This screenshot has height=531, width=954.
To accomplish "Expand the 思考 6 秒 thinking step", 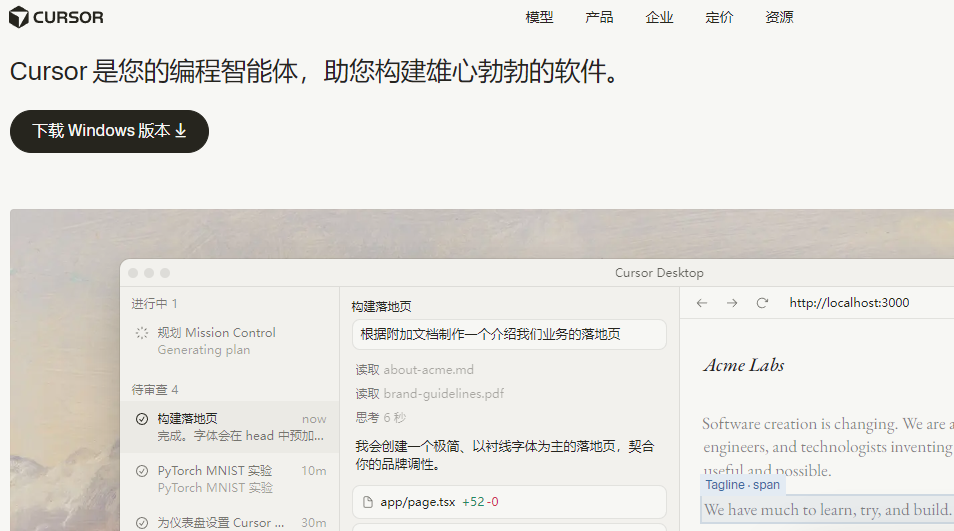I will (381, 418).
